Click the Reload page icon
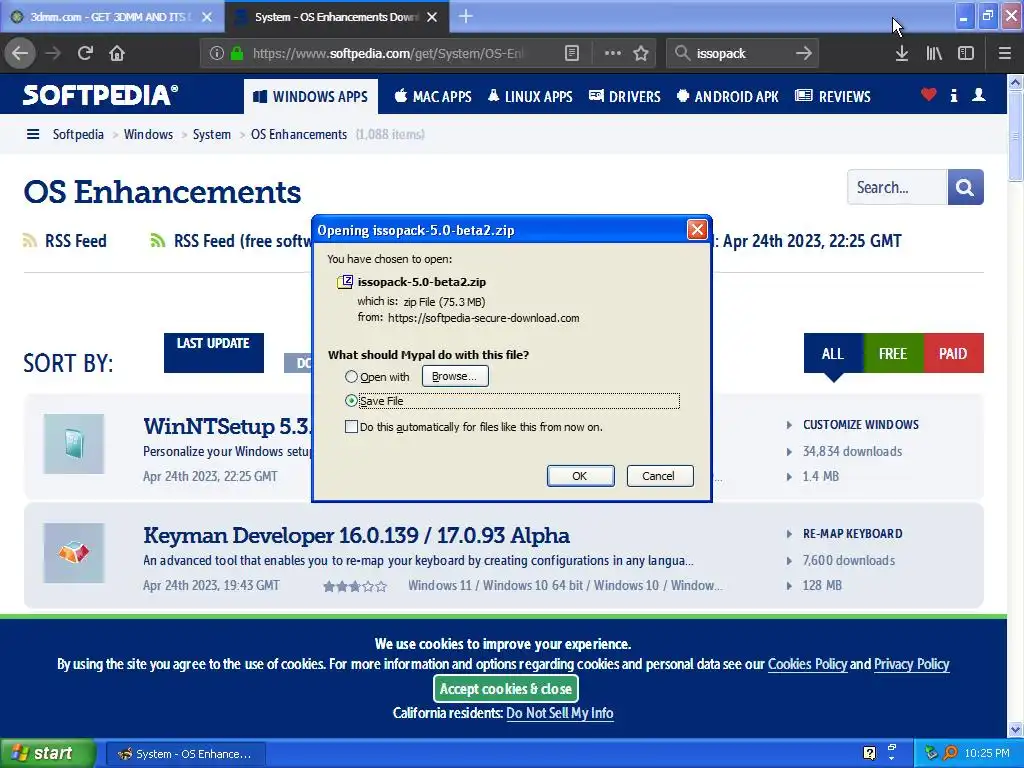This screenshot has width=1024, height=768. point(85,53)
